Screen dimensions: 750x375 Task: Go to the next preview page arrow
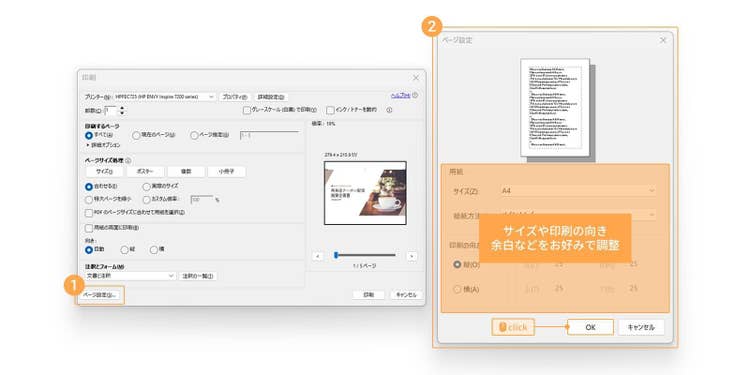click(412, 256)
